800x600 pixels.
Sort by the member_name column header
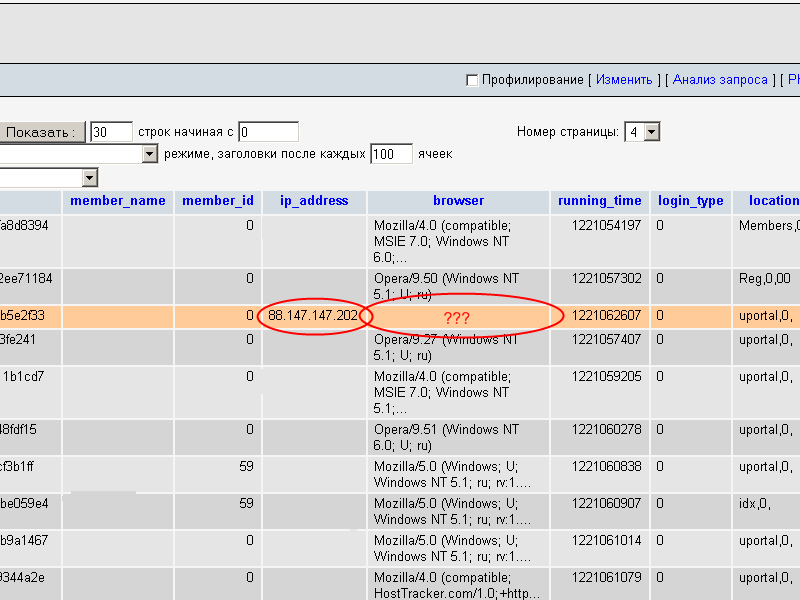(118, 201)
